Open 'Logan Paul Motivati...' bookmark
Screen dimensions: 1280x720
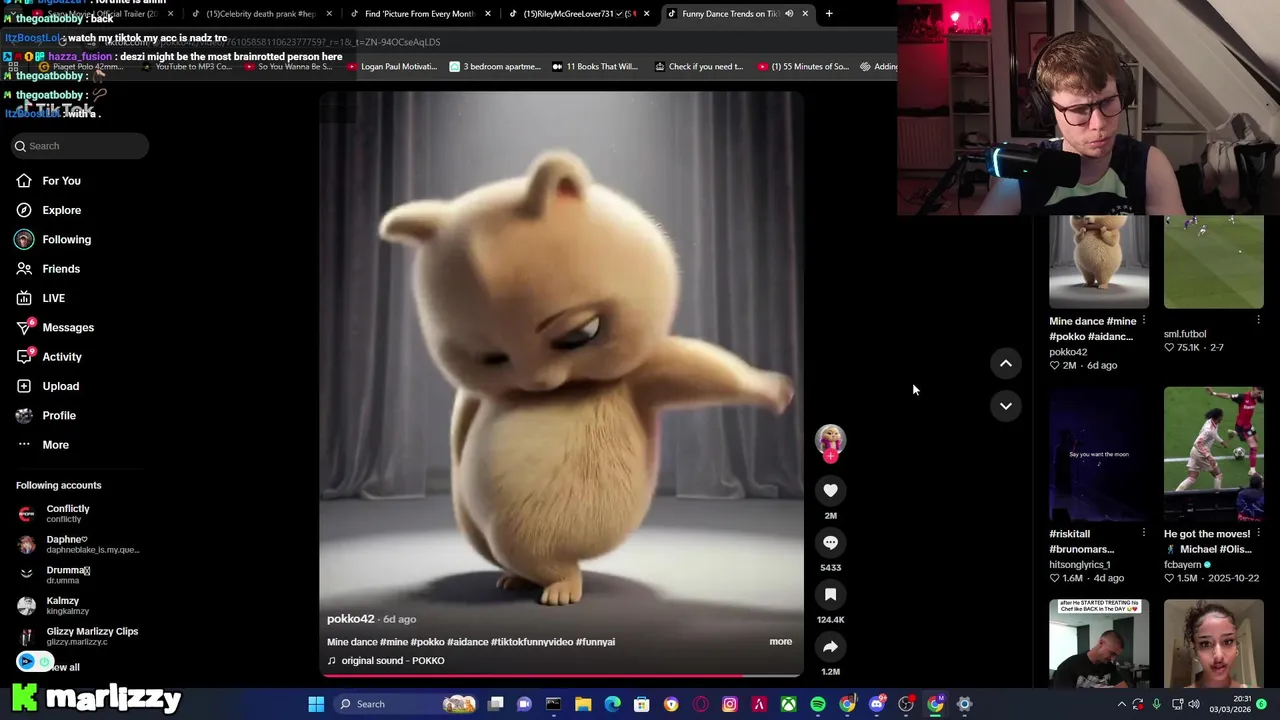pyautogui.click(x=392, y=67)
